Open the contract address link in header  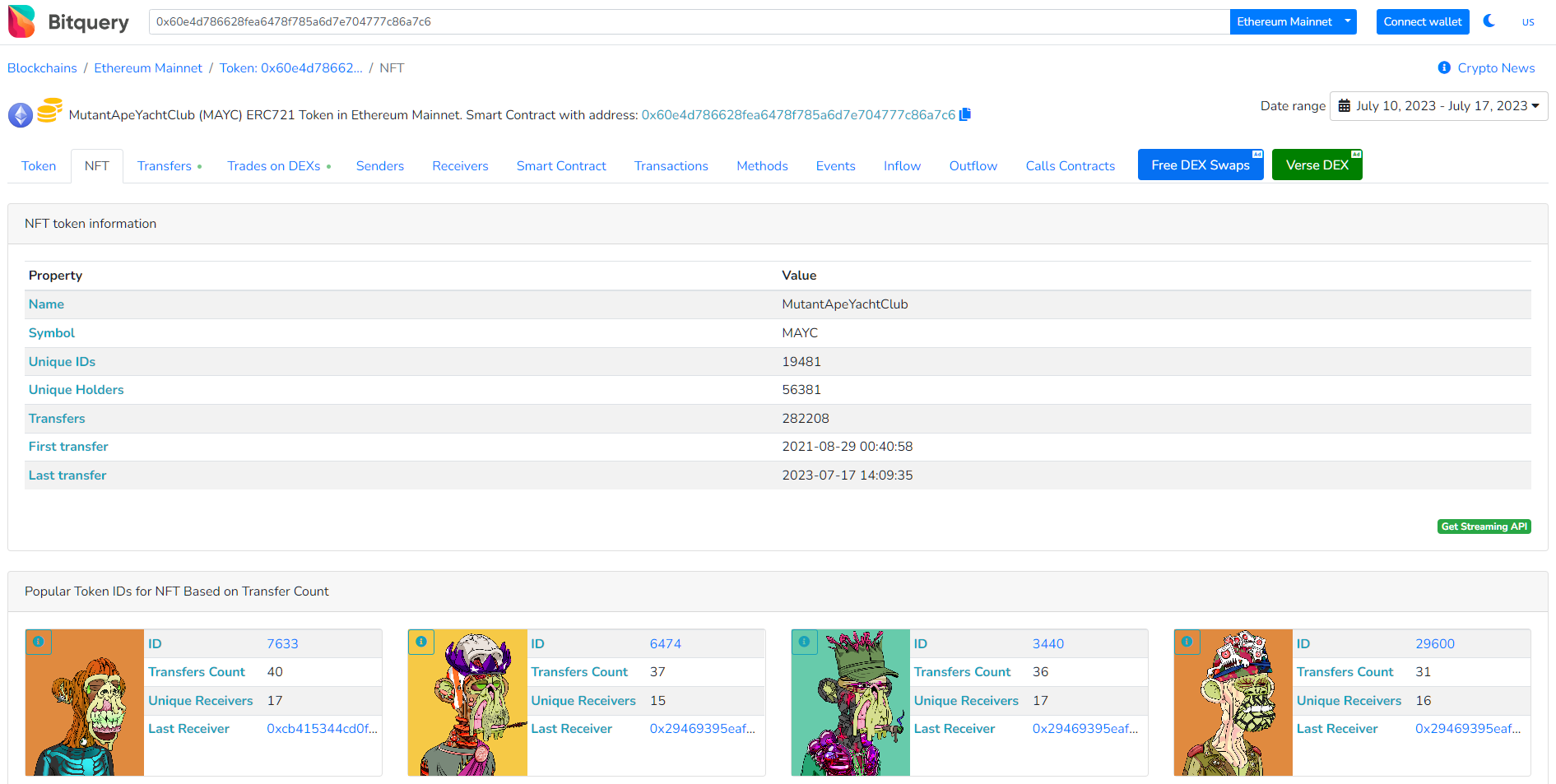798,114
